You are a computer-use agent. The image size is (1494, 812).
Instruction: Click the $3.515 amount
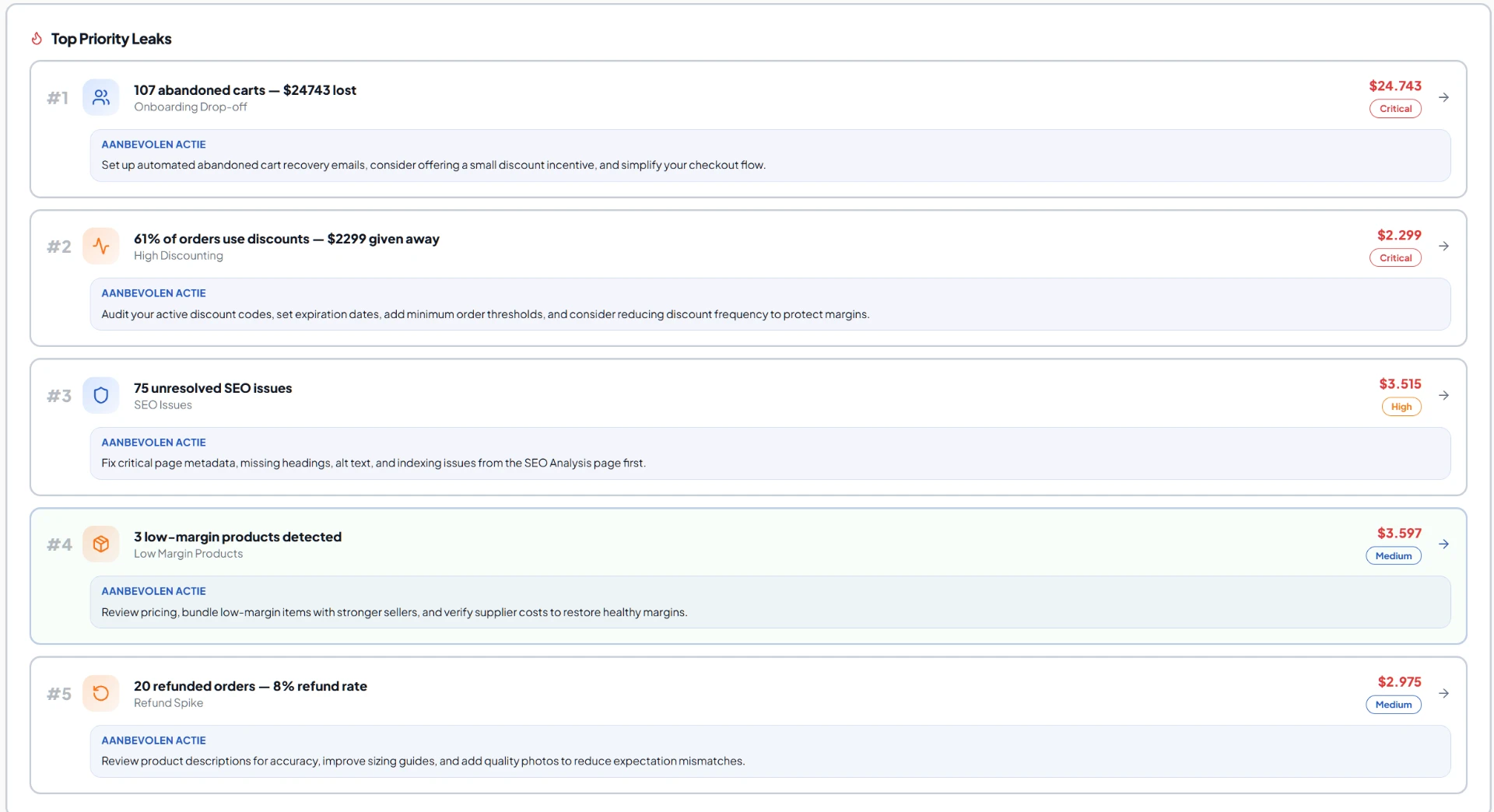1400,383
